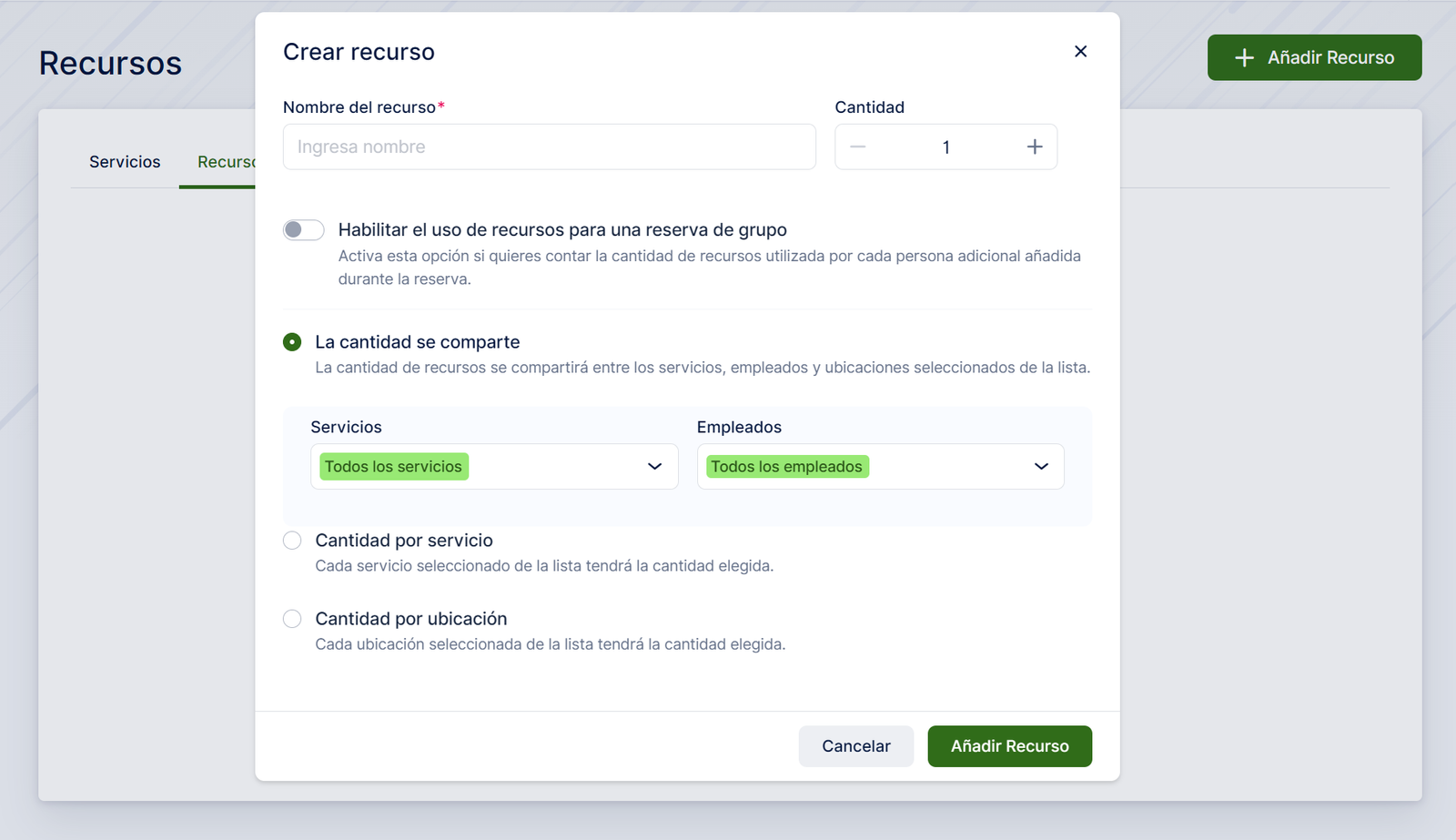Click the Todos los servicios tag
This screenshot has width=1456, height=840.
click(393, 467)
